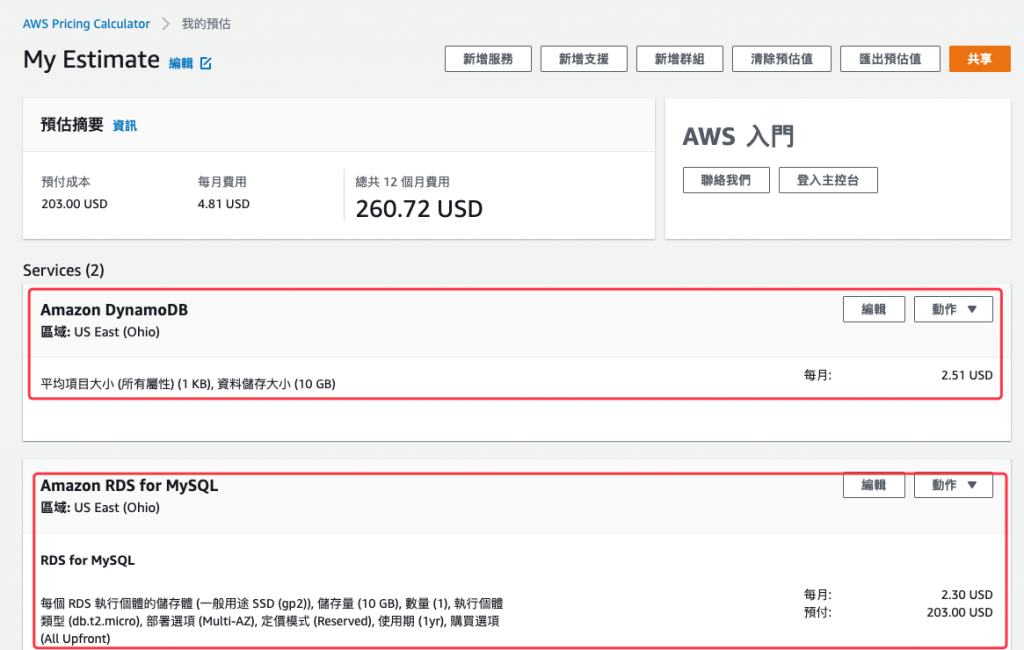Click the 登入主控台 button
Viewport: 1024px width, 650px height.
click(x=828, y=180)
